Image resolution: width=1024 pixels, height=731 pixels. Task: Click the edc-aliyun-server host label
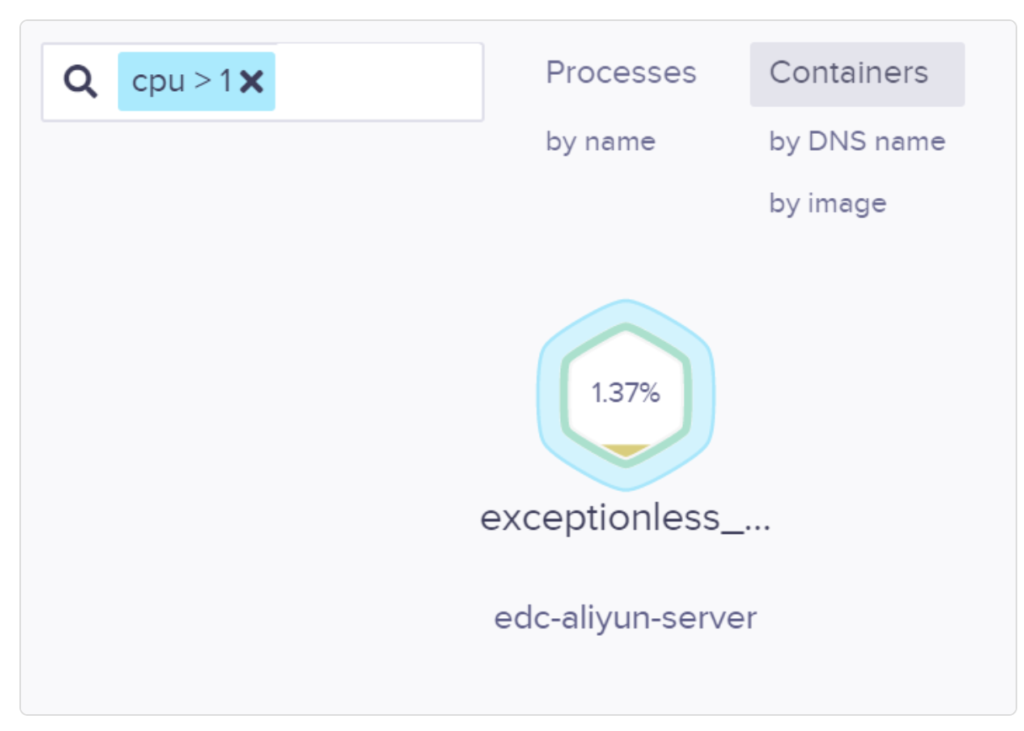pos(626,618)
